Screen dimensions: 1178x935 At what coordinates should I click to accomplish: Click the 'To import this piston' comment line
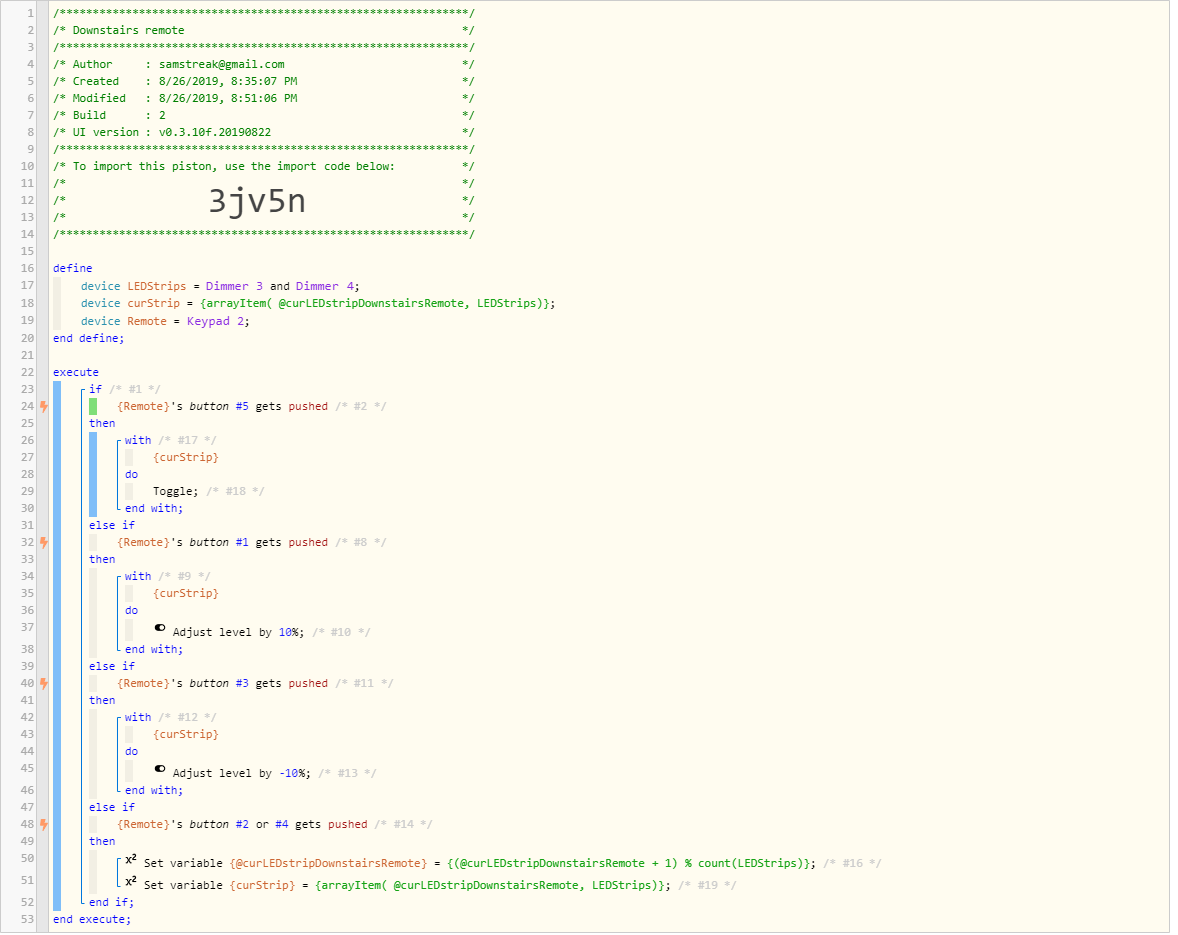point(233,167)
